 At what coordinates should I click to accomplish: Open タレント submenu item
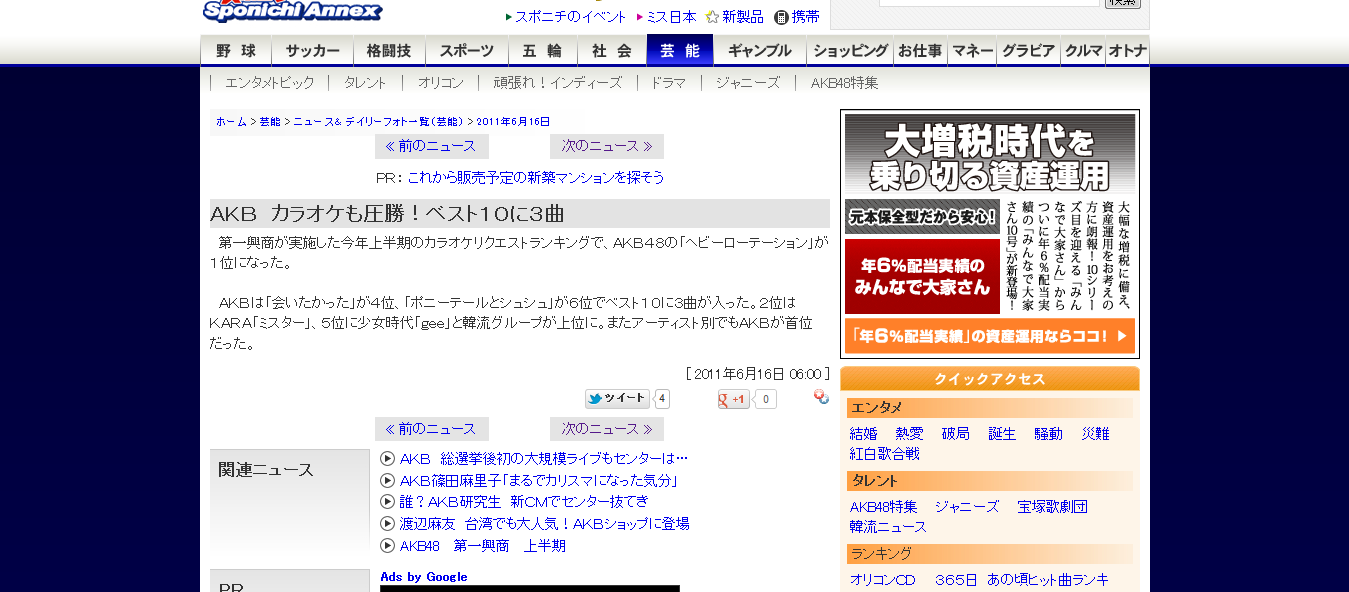point(365,83)
